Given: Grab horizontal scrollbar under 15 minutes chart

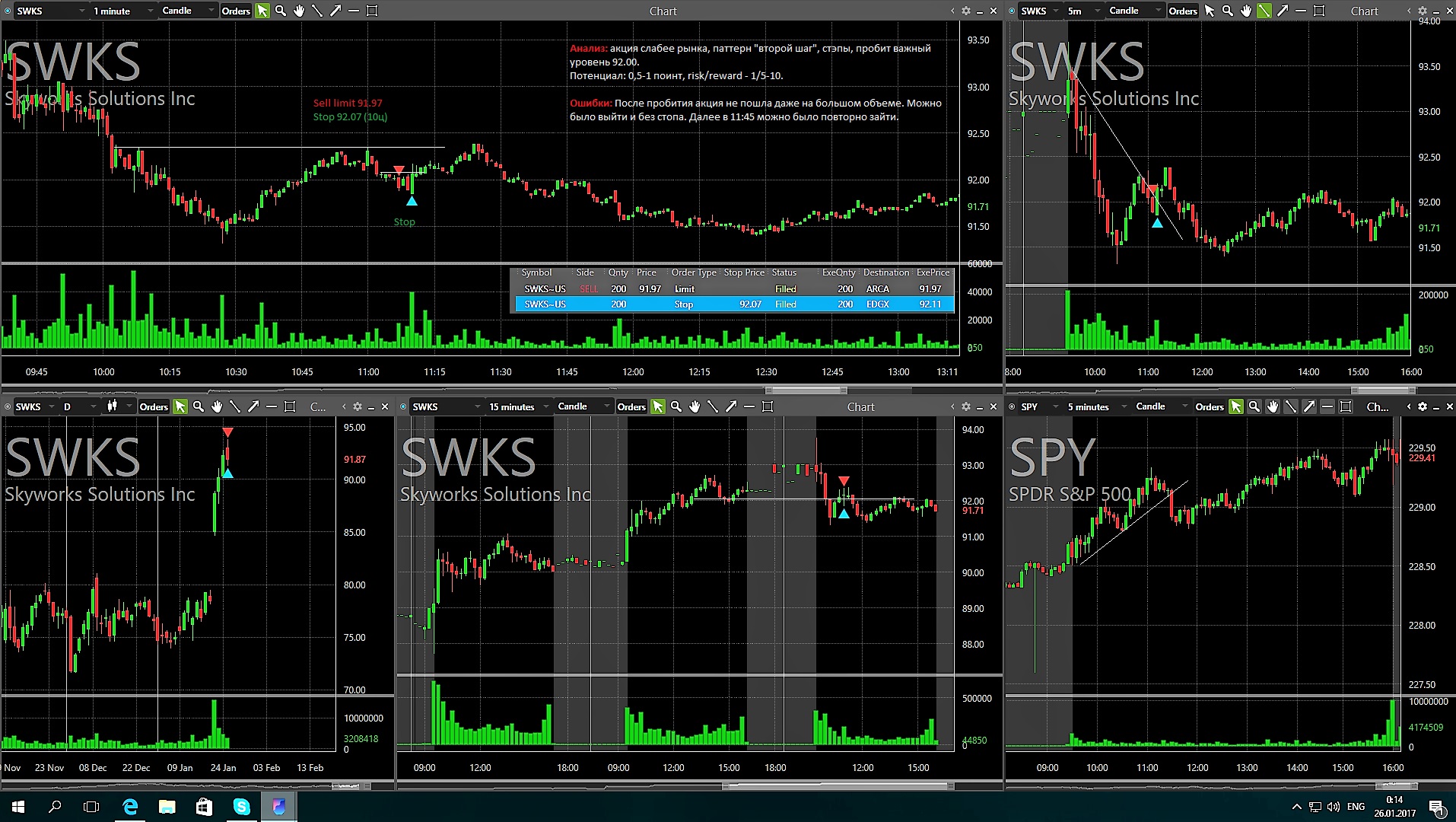Looking at the screenshot, I should coord(837,785).
